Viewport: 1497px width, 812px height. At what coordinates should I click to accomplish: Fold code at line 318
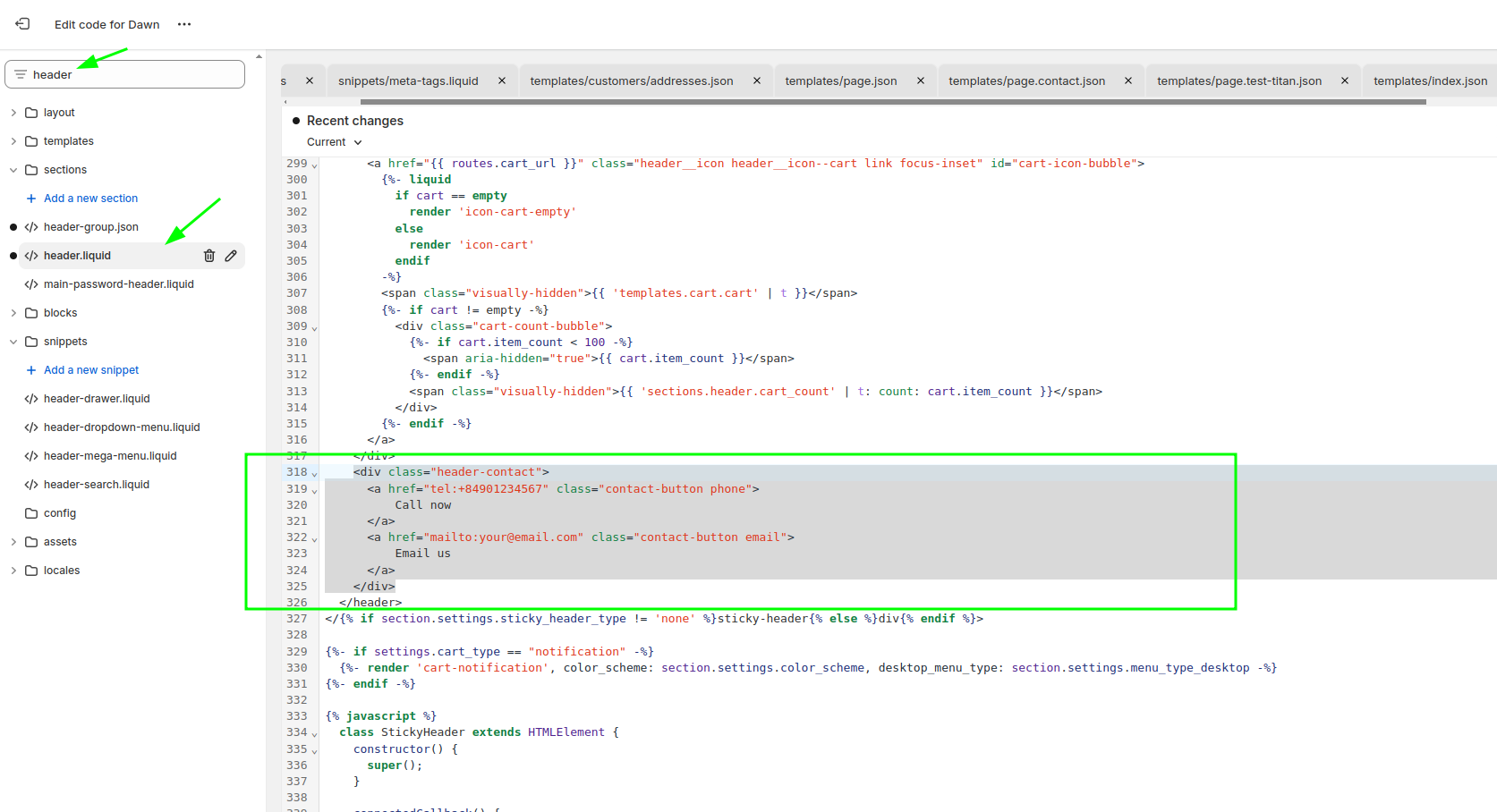(x=314, y=474)
